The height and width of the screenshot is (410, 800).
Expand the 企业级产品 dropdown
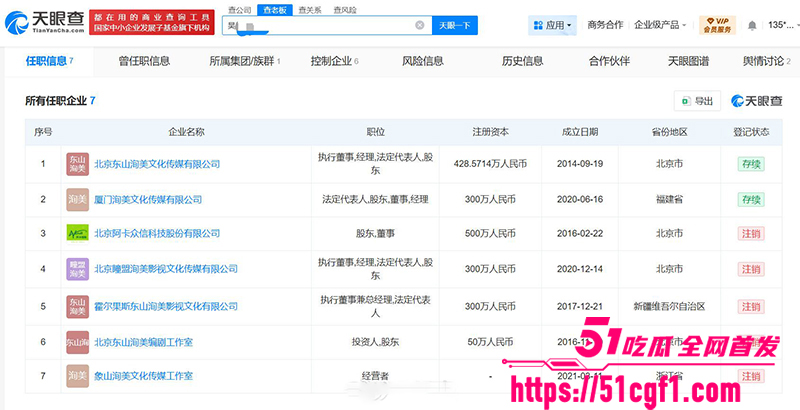click(660, 24)
